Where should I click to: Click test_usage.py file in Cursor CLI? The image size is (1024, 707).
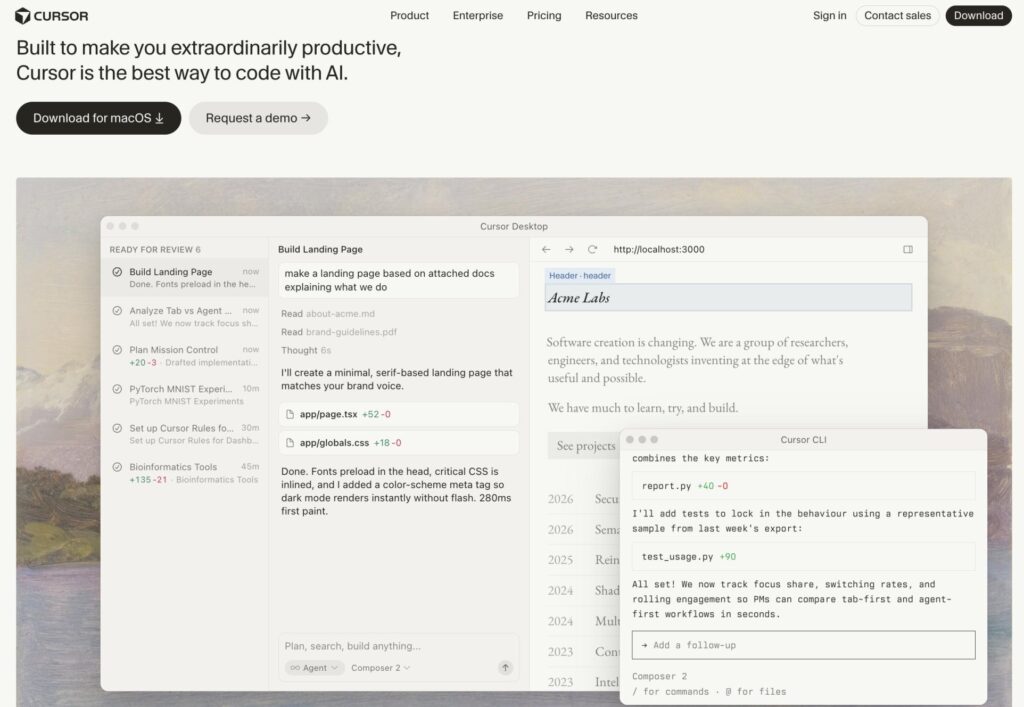(x=803, y=557)
